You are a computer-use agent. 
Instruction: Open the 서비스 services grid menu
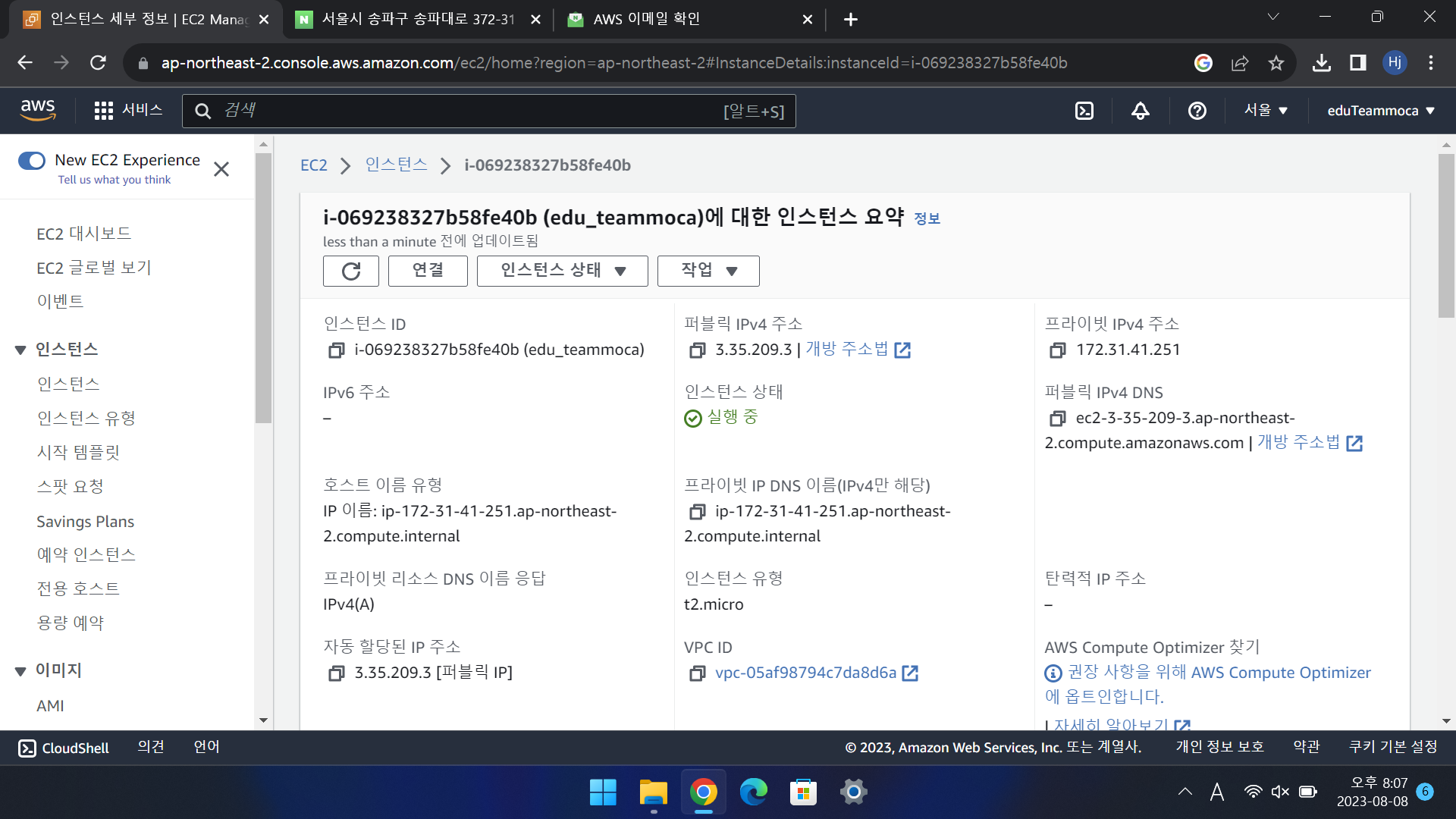[x=128, y=111]
